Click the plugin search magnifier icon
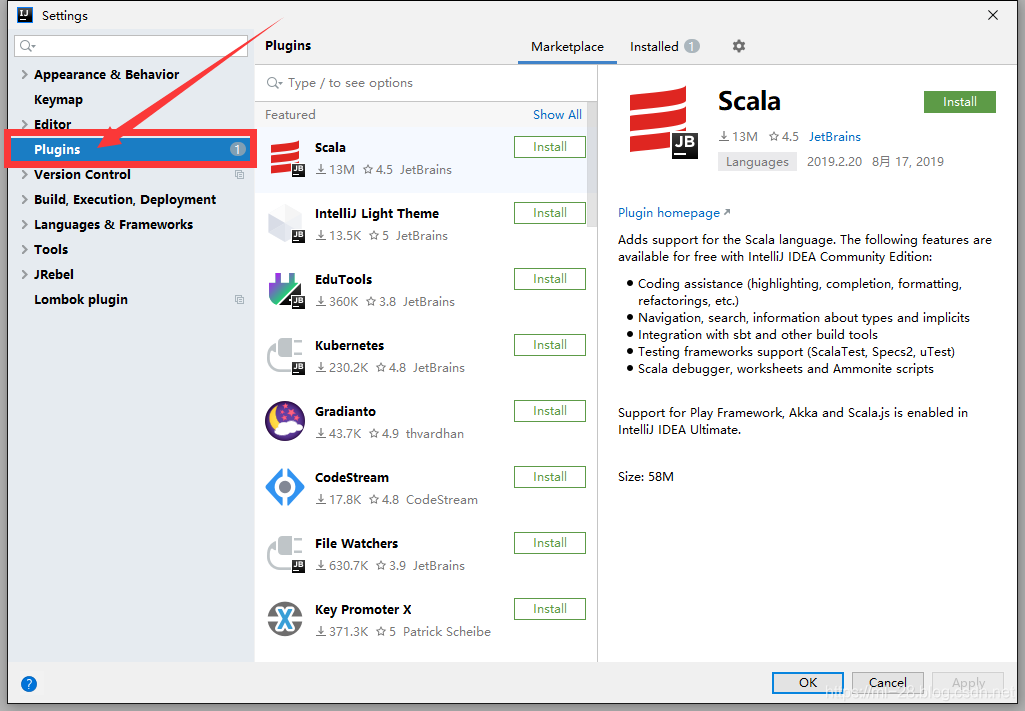 [x=275, y=83]
